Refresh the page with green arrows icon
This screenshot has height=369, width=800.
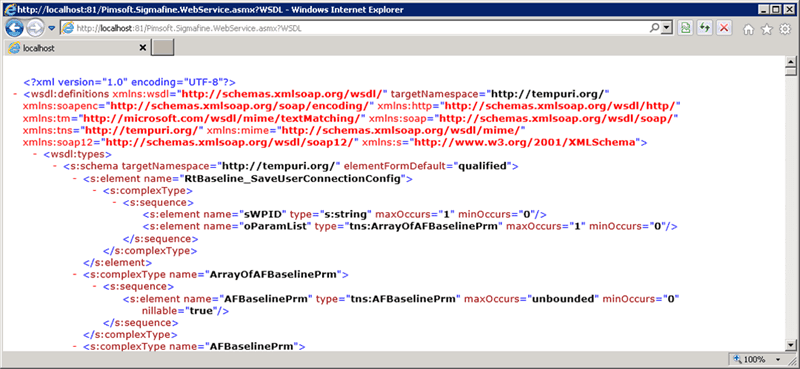click(x=705, y=29)
